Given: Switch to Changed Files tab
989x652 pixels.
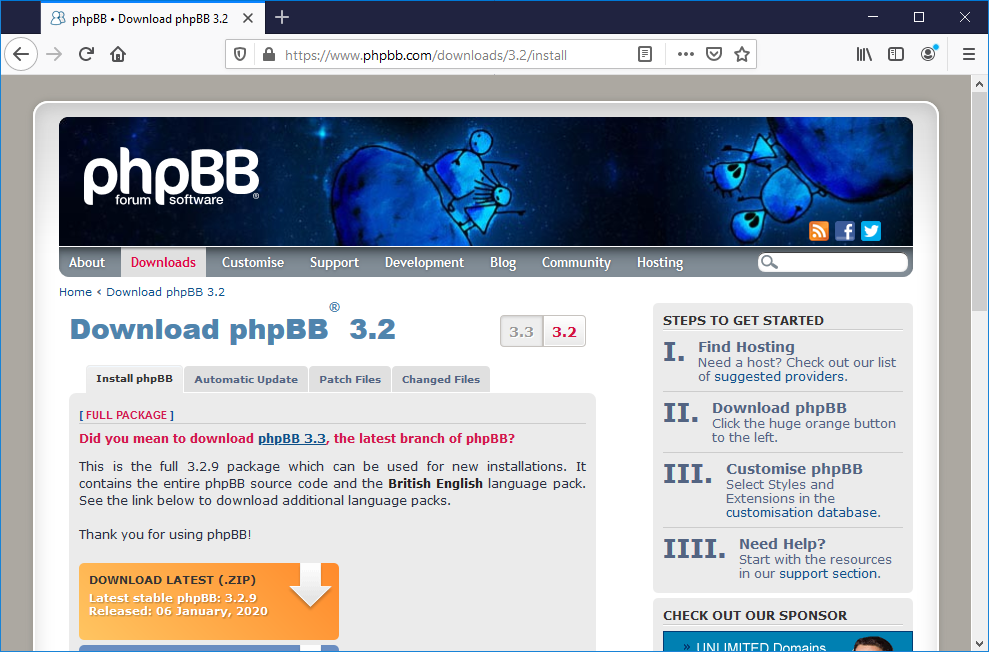Looking at the screenshot, I should click(x=441, y=380).
